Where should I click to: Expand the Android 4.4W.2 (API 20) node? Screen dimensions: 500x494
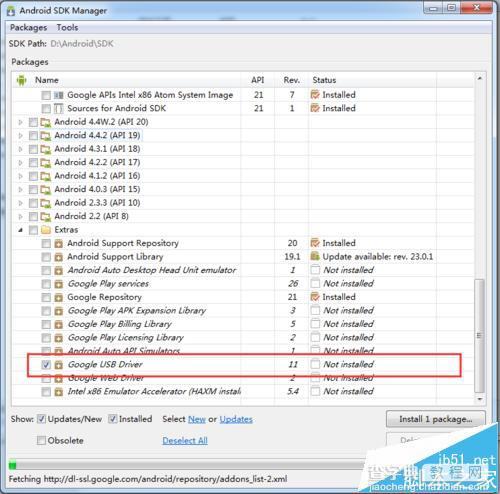(20, 122)
